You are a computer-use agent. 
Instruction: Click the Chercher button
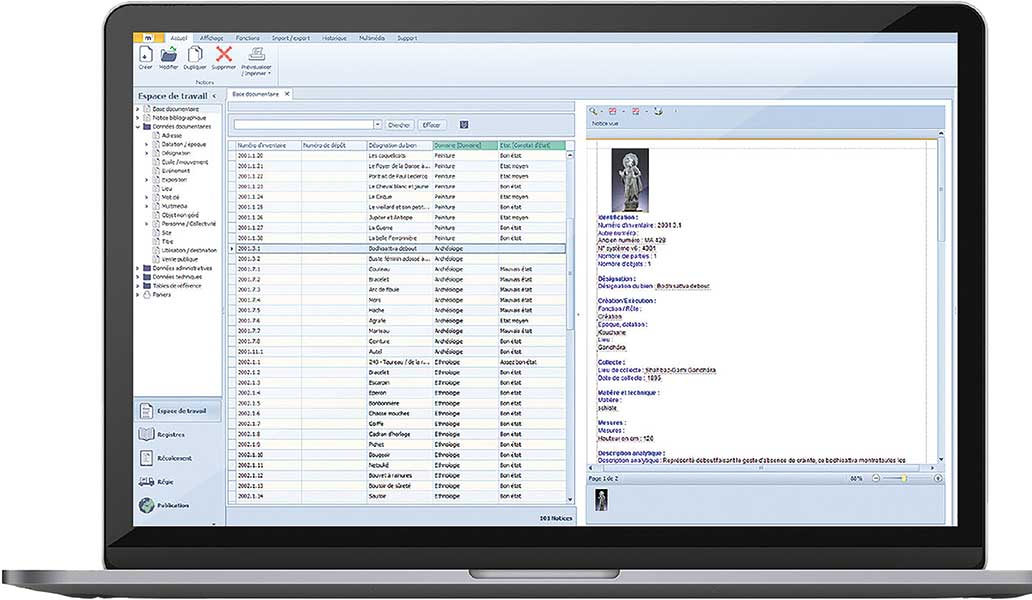399,124
